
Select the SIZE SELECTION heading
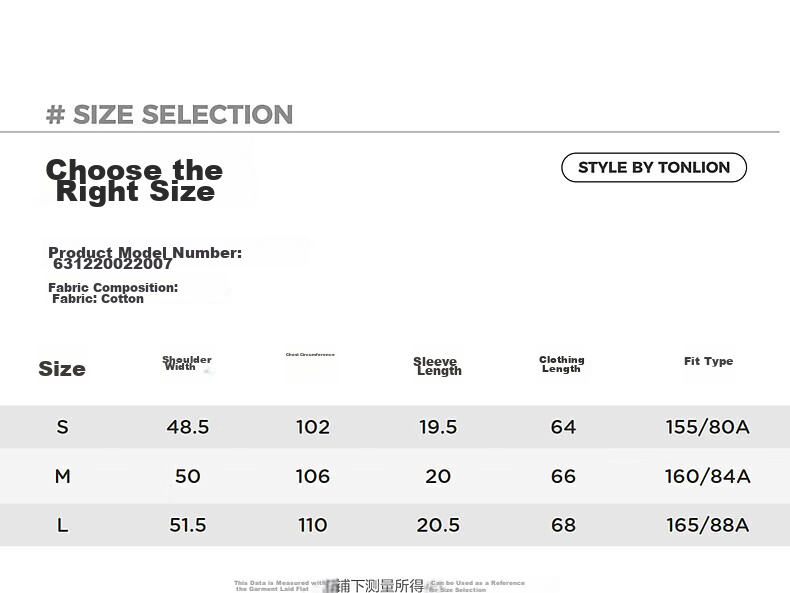coord(169,114)
